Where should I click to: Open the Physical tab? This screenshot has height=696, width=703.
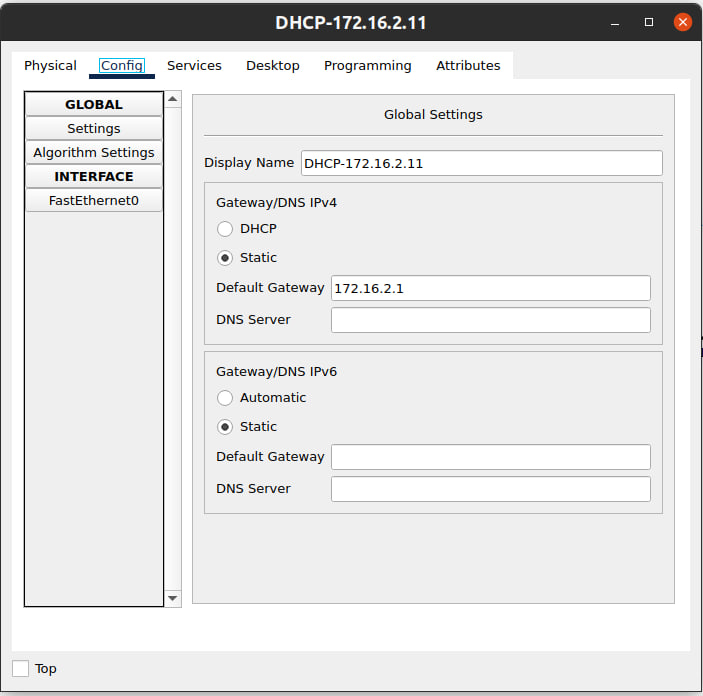(50, 65)
